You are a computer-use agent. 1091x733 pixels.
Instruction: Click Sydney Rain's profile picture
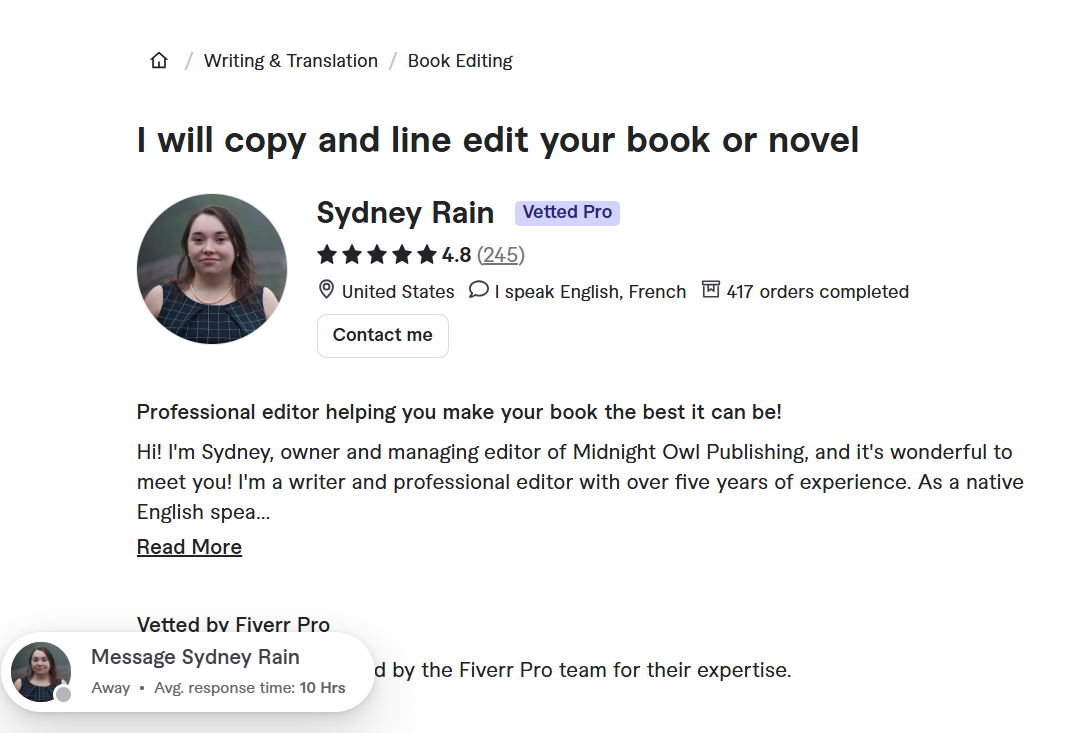click(x=212, y=268)
